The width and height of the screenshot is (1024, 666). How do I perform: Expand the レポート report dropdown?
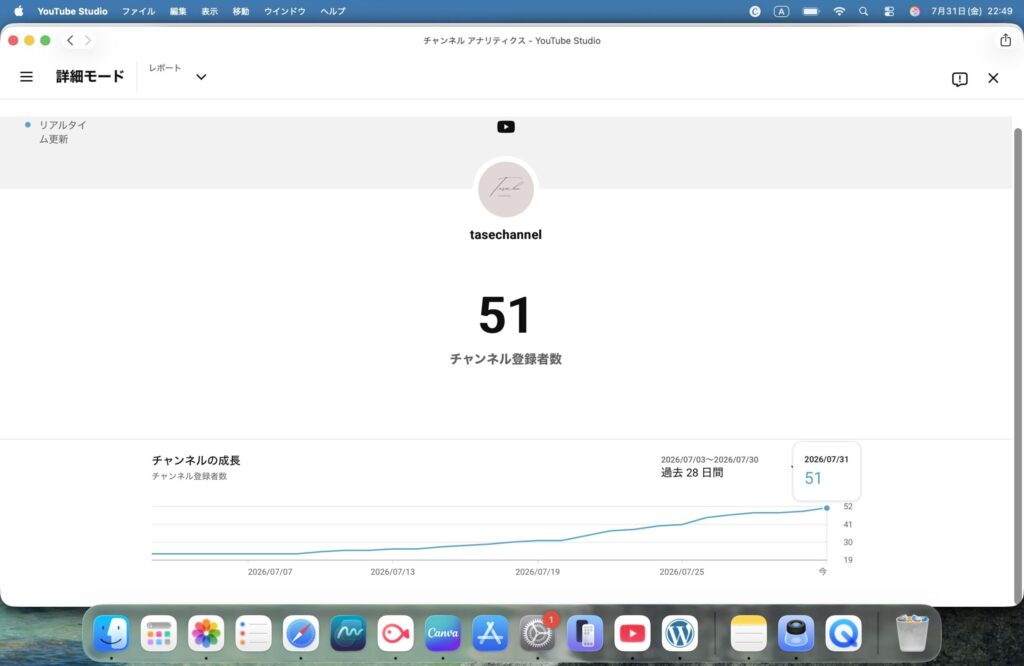201,77
